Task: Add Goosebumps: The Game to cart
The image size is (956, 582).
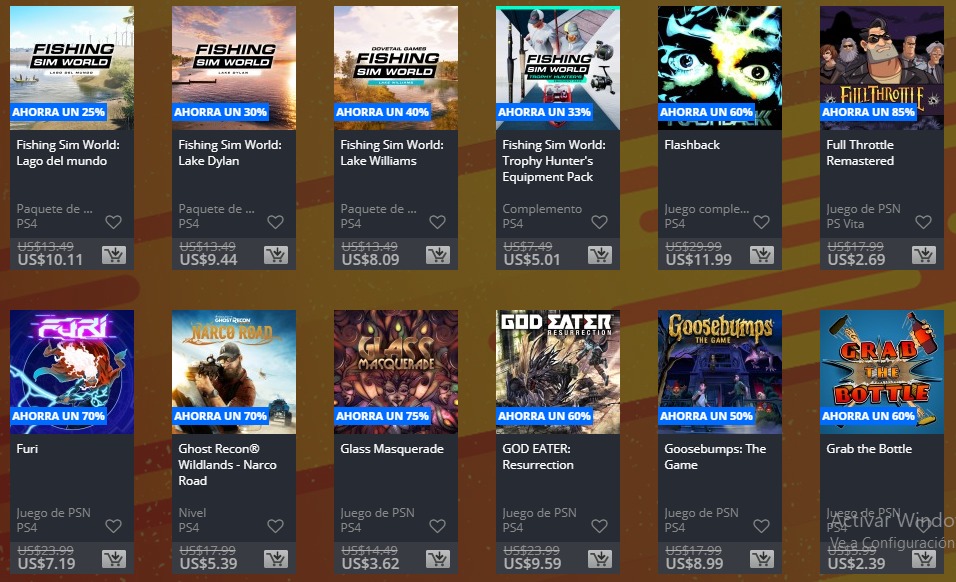Action: click(x=762, y=559)
